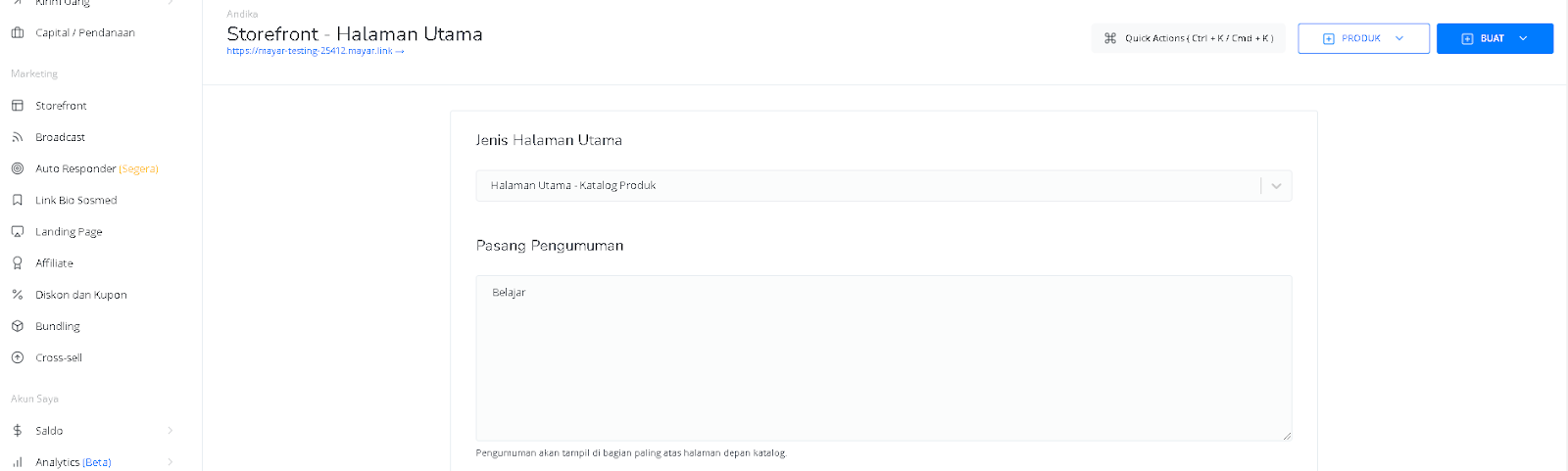The width and height of the screenshot is (1568, 471).
Task: Open the Halaman Utama - Katalog Produk dropdown
Action: point(883,186)
